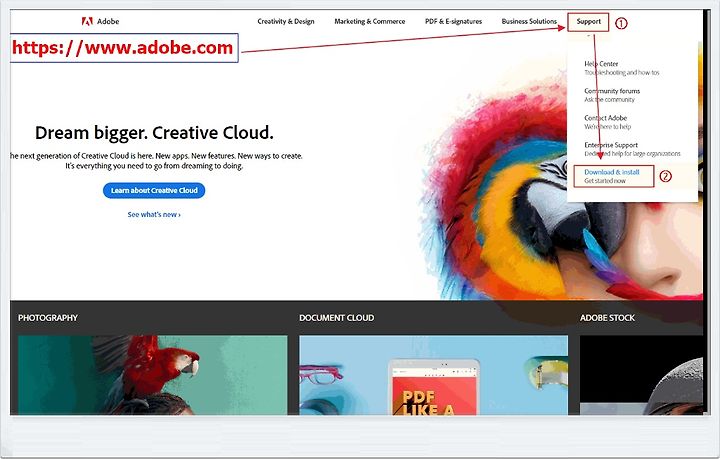The height and width of the screenshot is (459, 720).
Task: Click the ADOBE STOCK section heading
Action: click(x=607, y=318)
